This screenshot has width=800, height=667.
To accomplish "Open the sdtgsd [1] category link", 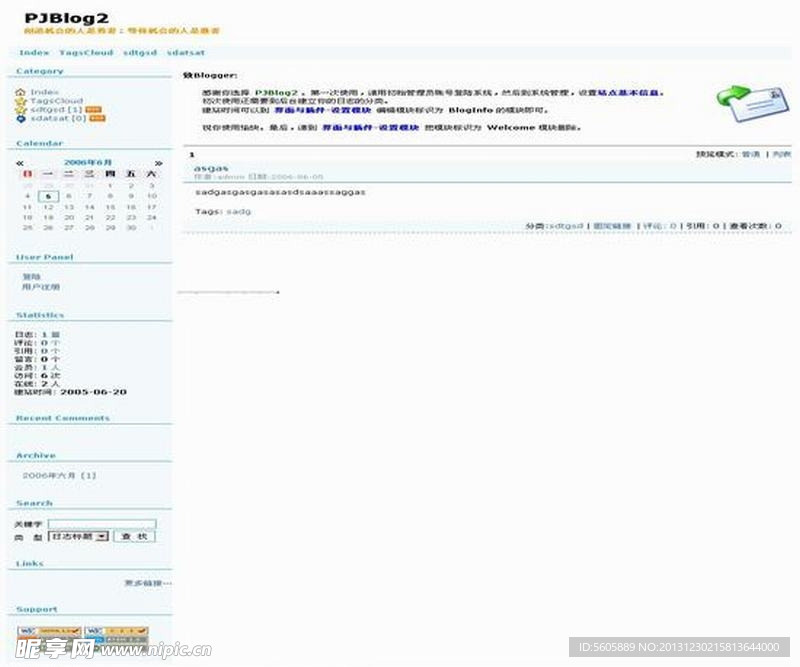I will (x=56, y=109).
